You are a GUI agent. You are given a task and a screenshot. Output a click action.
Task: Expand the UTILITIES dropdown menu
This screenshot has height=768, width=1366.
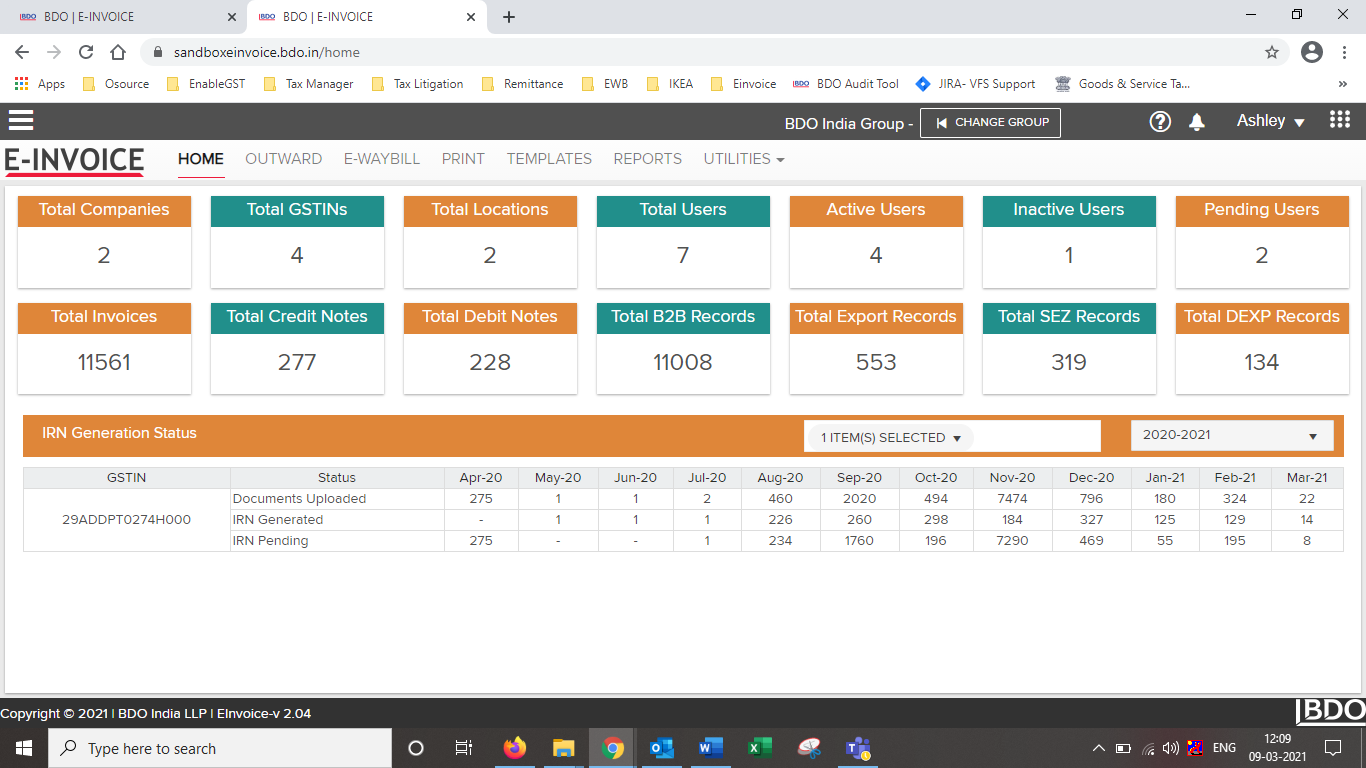coord(743,159)
